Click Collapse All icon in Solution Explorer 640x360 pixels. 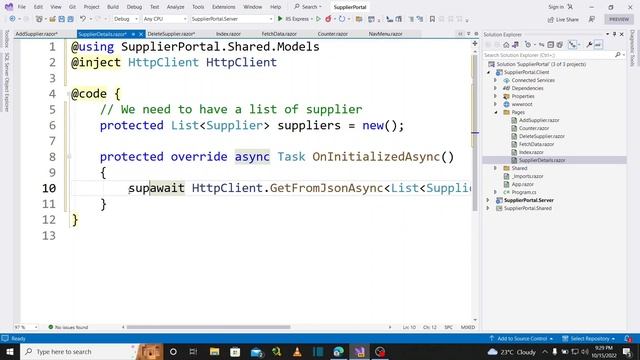pos(551,45)
